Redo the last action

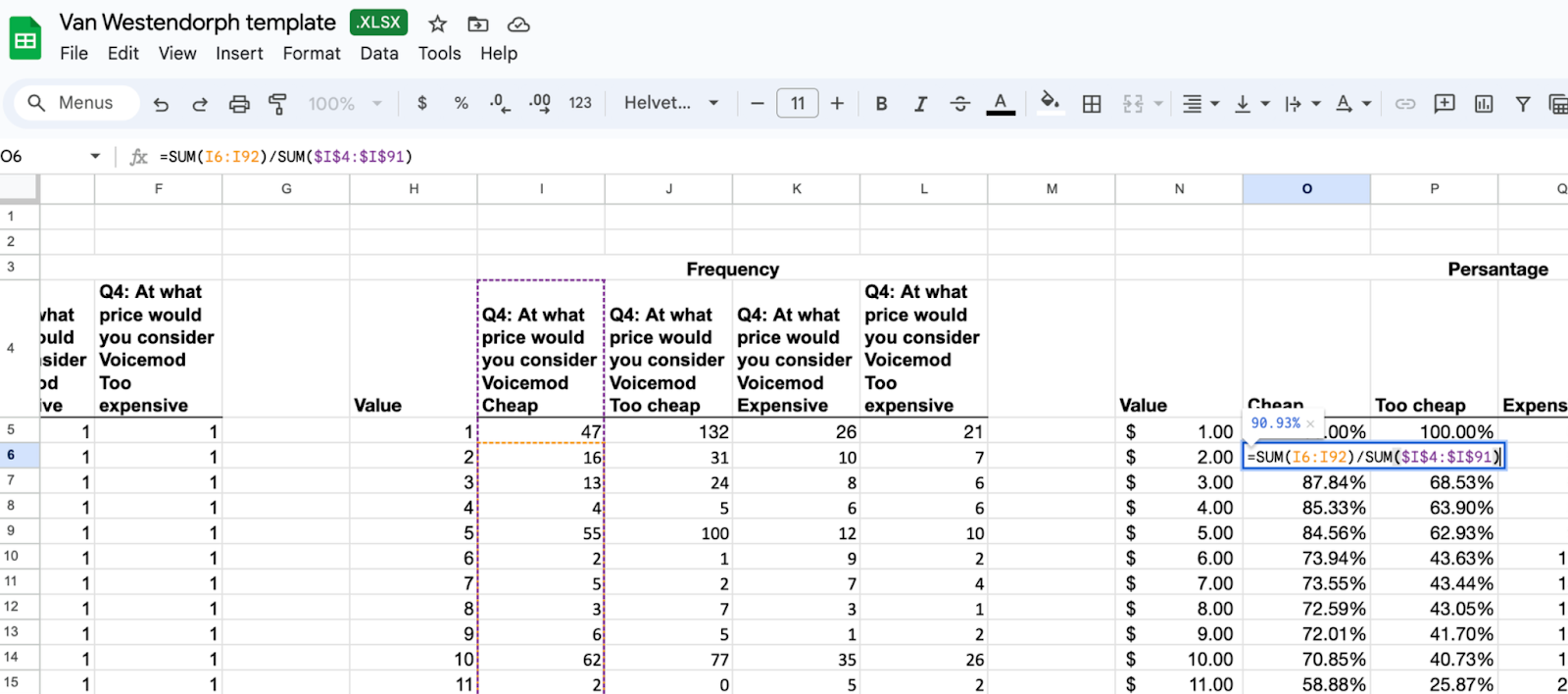(200, 104)
